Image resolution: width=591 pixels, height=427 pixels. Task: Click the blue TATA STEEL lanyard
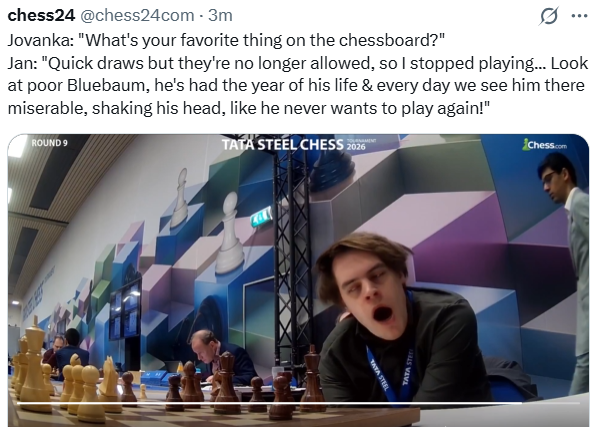(x=390, y=362)
